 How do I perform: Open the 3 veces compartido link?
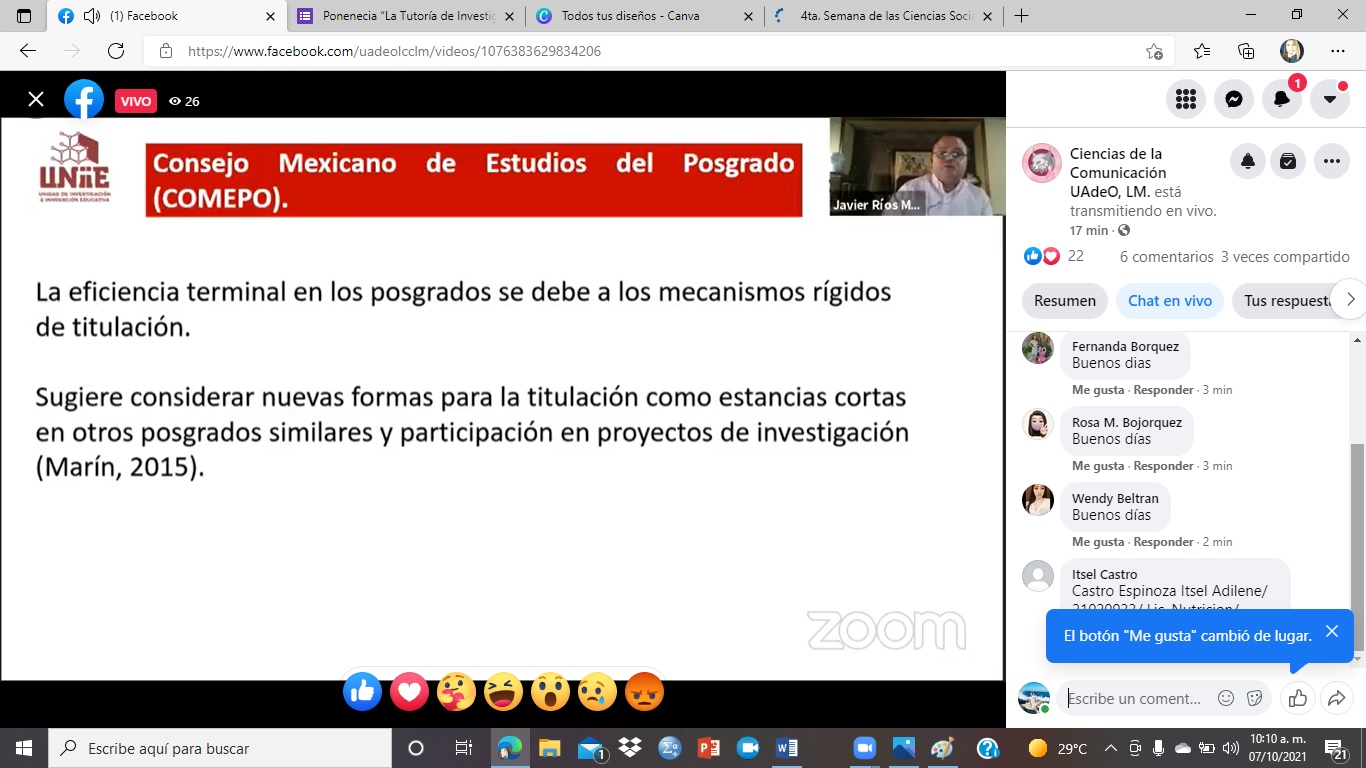click(x=1285, y=257)
